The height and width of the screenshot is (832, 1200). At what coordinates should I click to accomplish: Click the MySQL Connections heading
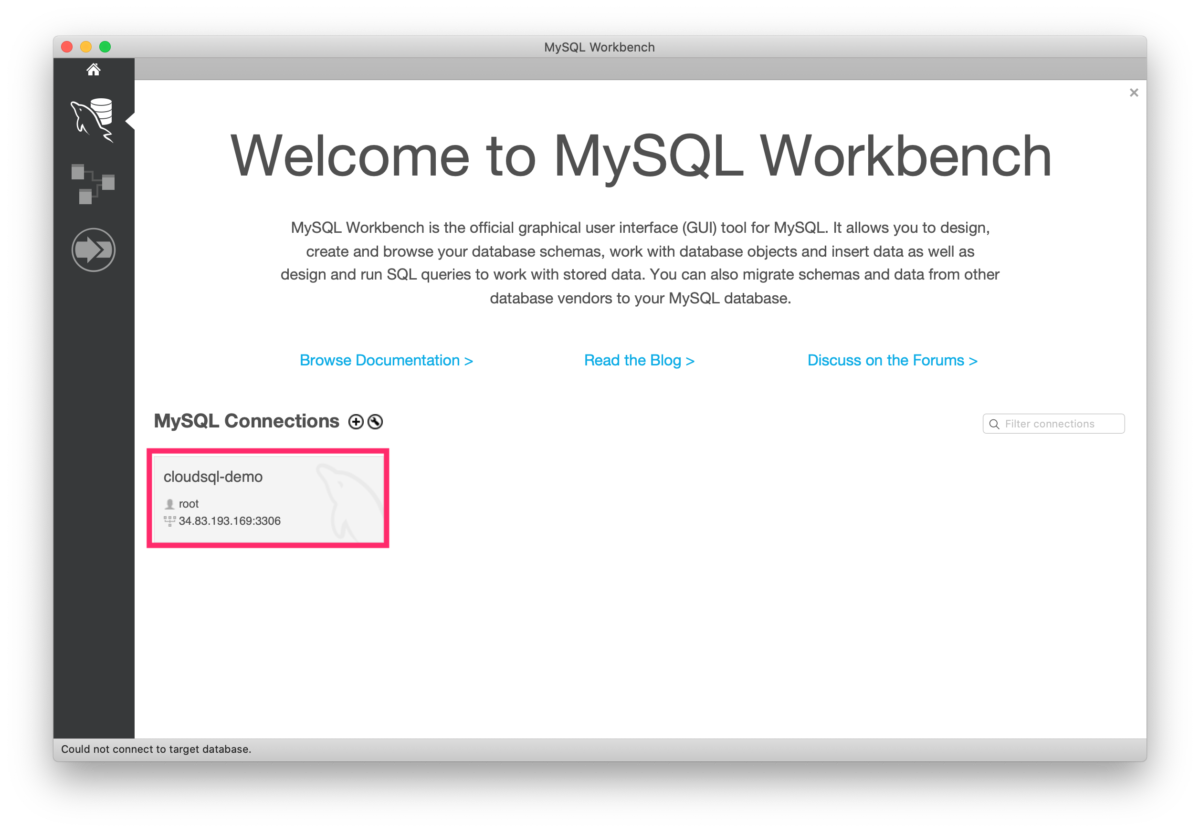[x=247, y=421]
